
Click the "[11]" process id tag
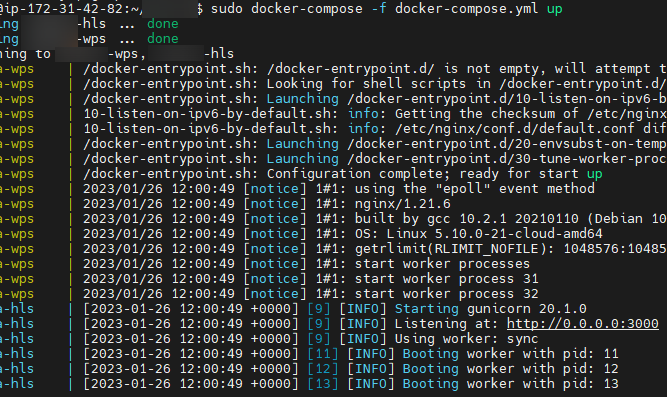pyautogui.click(x=323, y=354)
